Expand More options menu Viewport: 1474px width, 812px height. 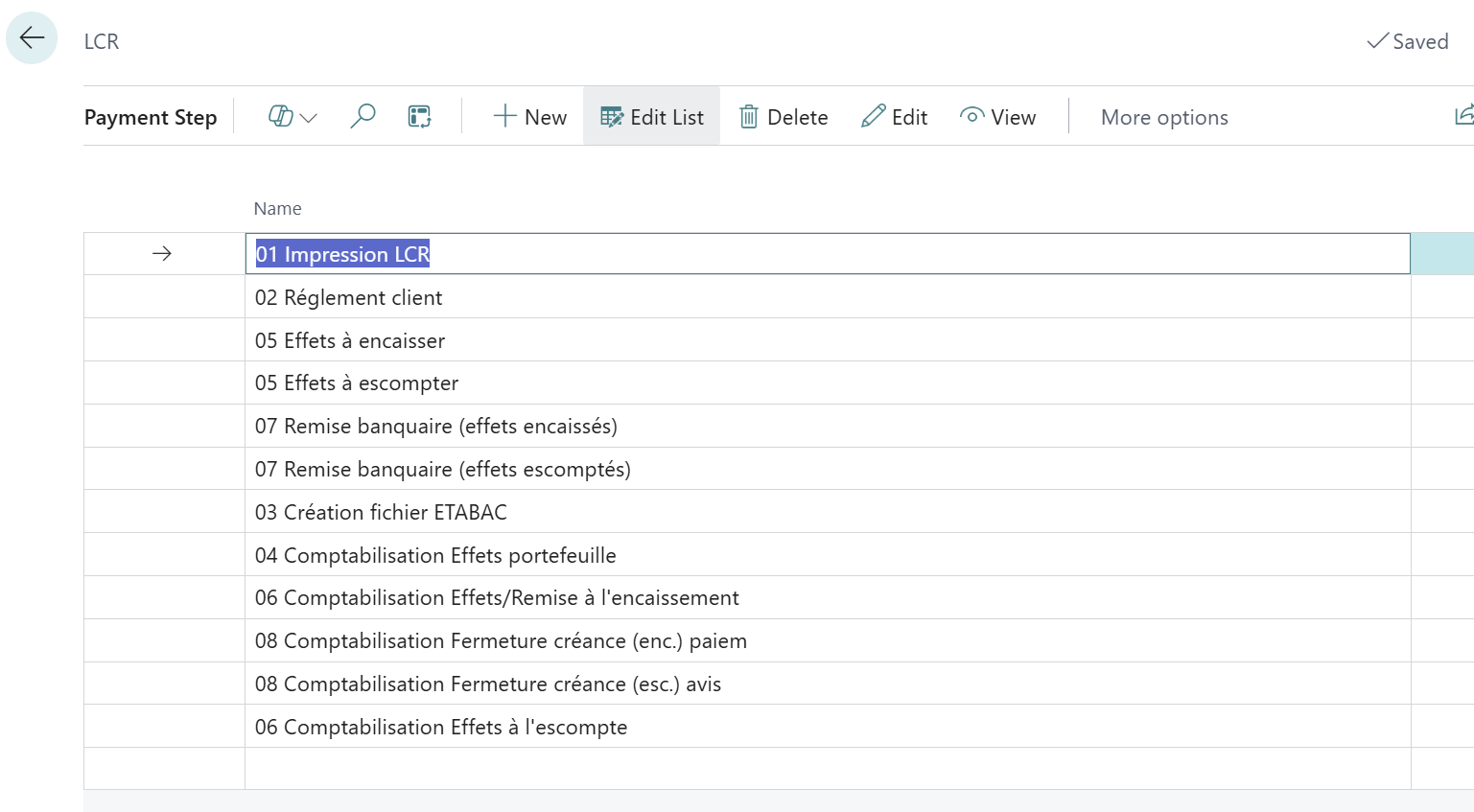coord(1163,117)
